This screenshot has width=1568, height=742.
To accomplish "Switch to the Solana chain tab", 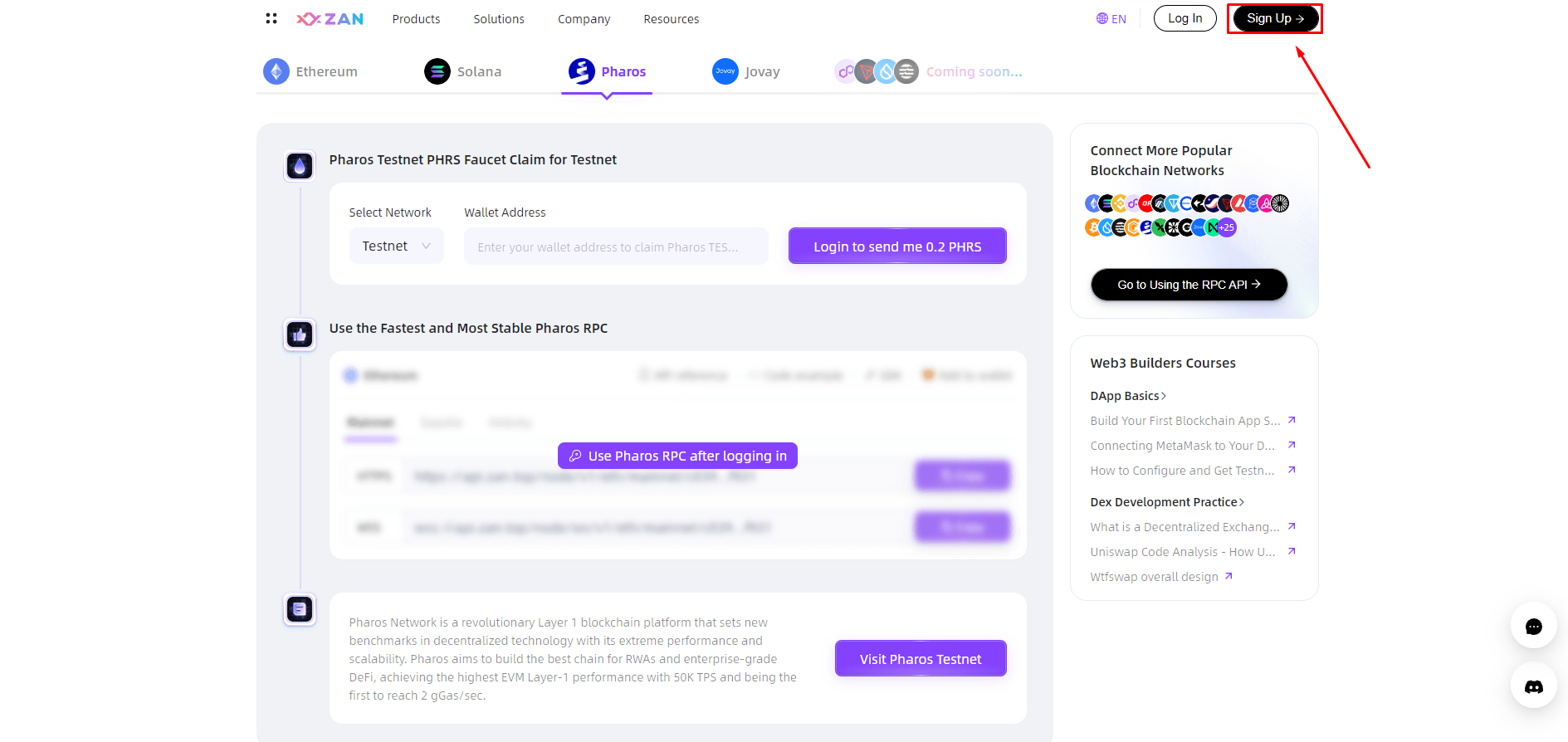I will (463, 71).
